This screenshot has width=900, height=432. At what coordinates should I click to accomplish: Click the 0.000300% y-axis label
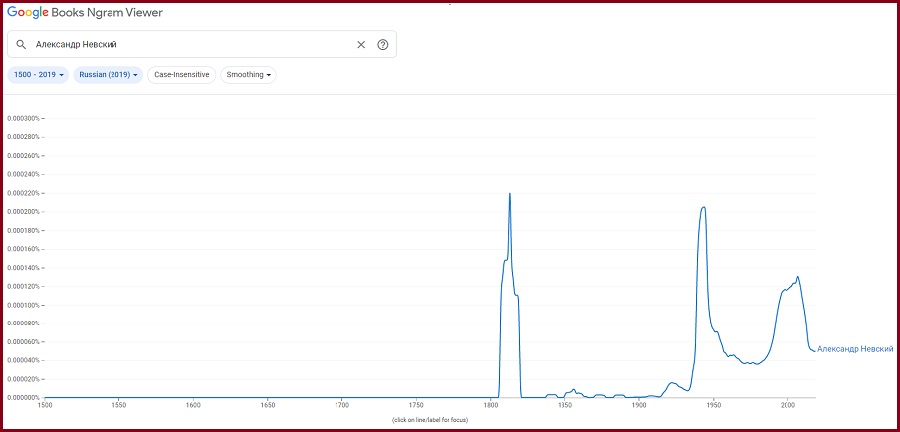tap(23, 118)
